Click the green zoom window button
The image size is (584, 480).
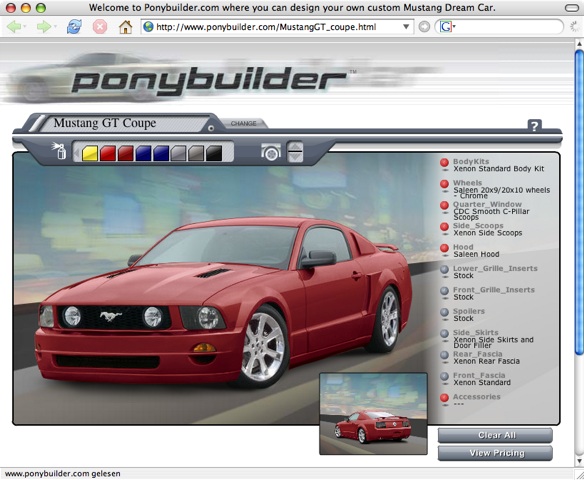41,8
